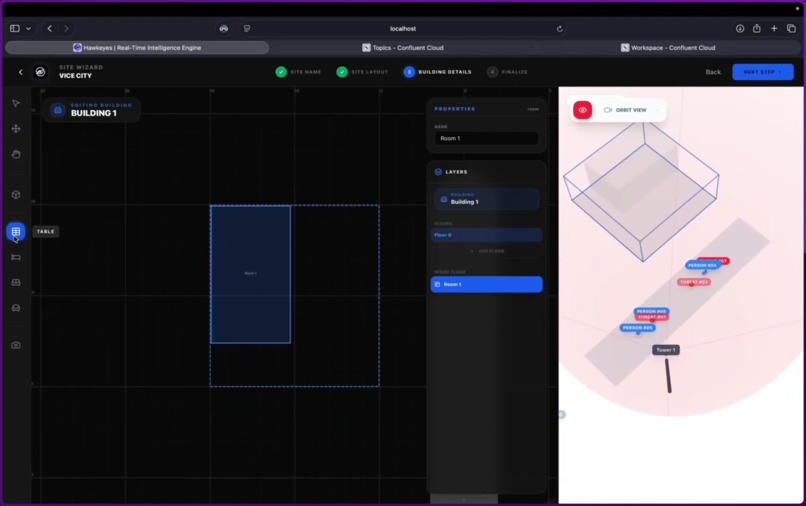Viewport: 806px width, 506px height.
Task: Select the Floor 0 layer row
Action: (486, 235)
